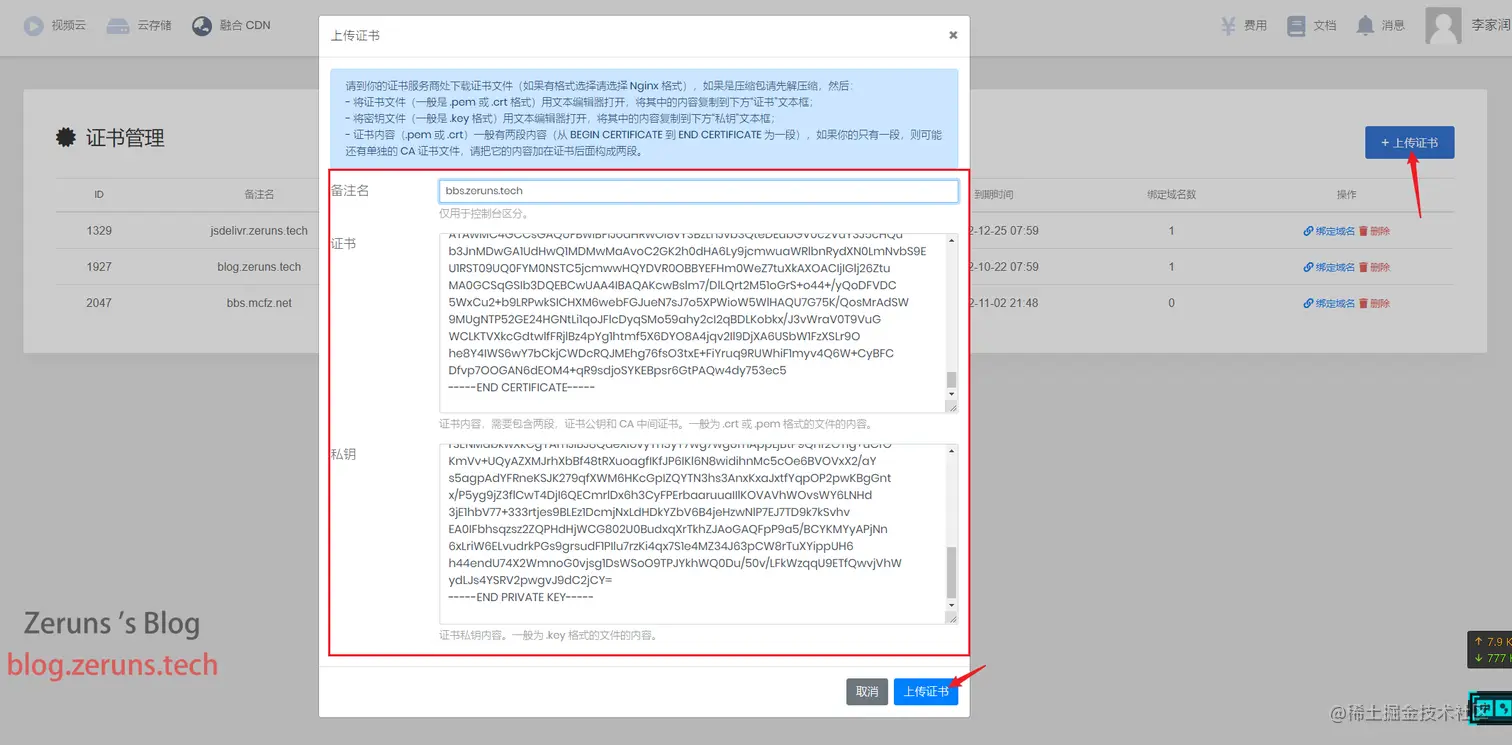Click the network speed widget
The height and width of the screenshot is (745, 1512).
[x=1490, y=650]
